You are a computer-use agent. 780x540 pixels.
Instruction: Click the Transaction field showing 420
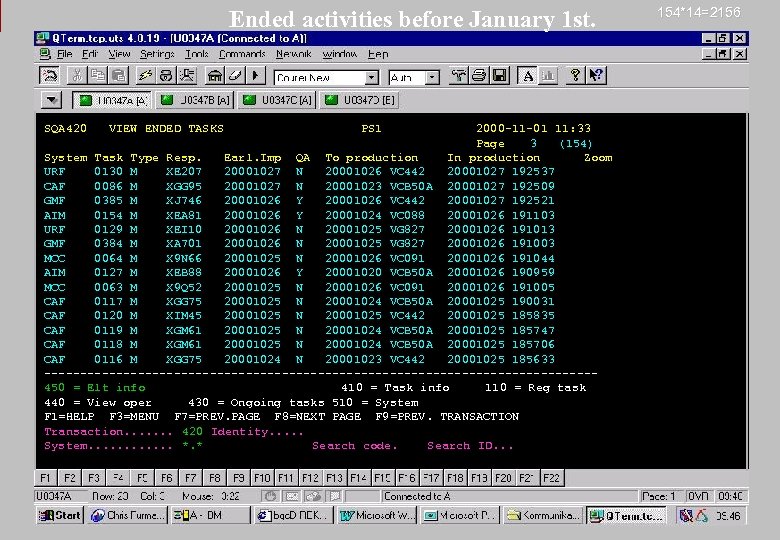point(193,432)
